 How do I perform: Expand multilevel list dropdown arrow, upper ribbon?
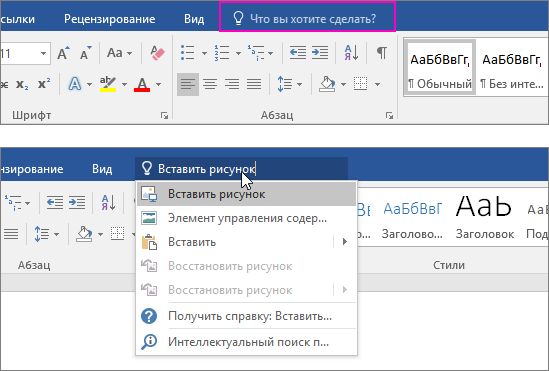[x=271, y=54]
